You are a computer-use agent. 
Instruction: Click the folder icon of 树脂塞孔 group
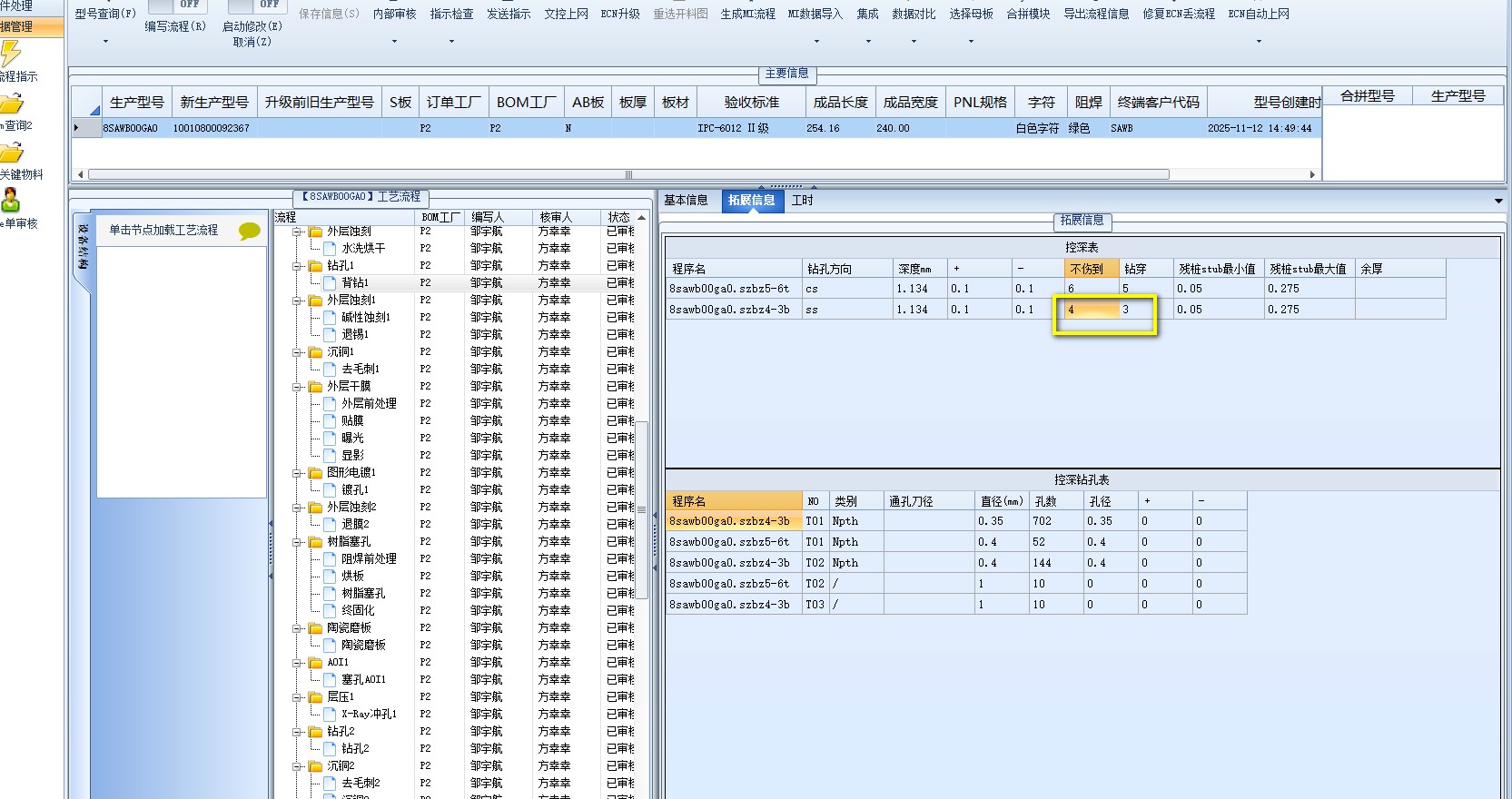(316, 542)
